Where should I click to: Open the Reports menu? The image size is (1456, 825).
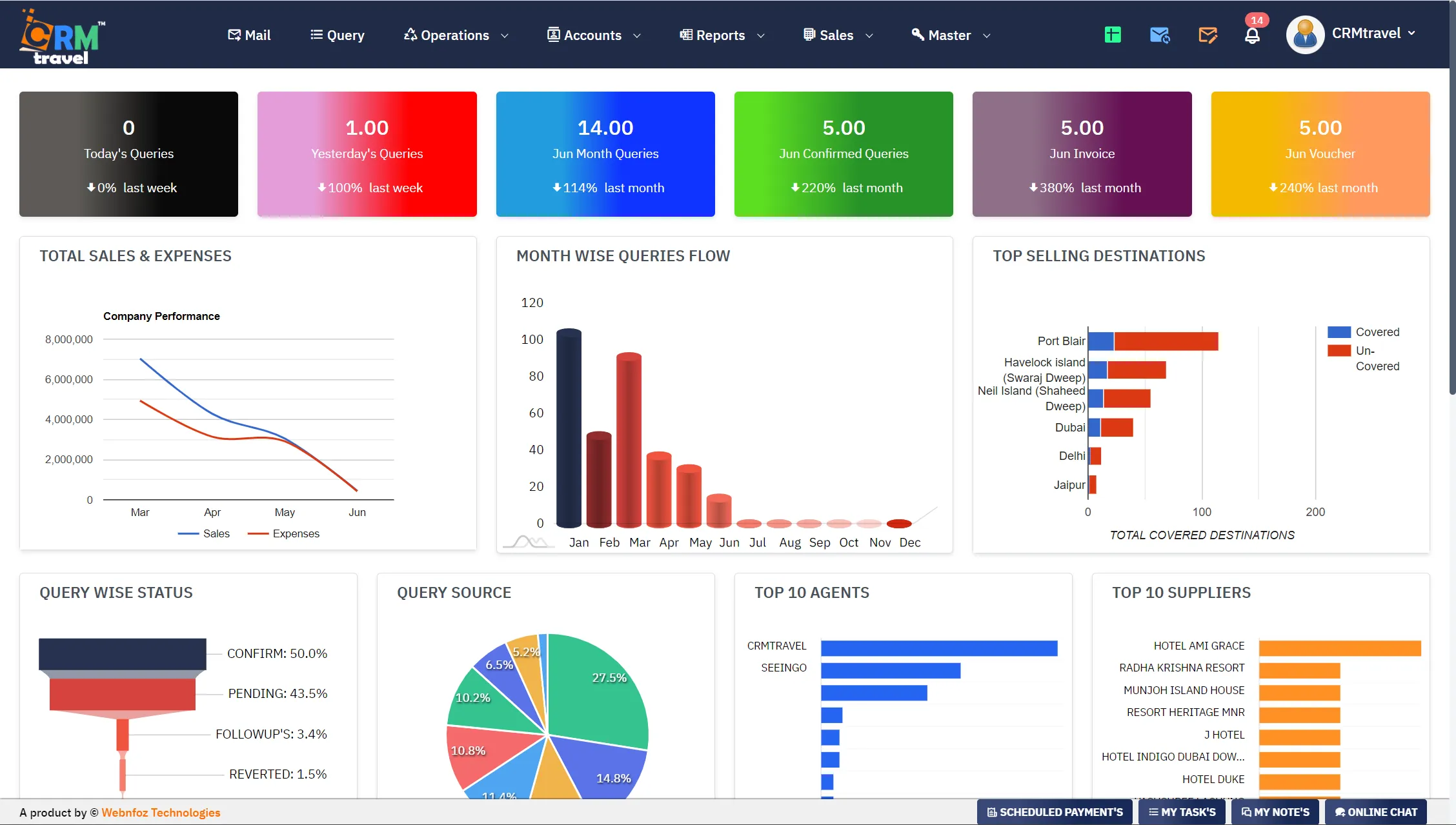click(x=722, y=35)
